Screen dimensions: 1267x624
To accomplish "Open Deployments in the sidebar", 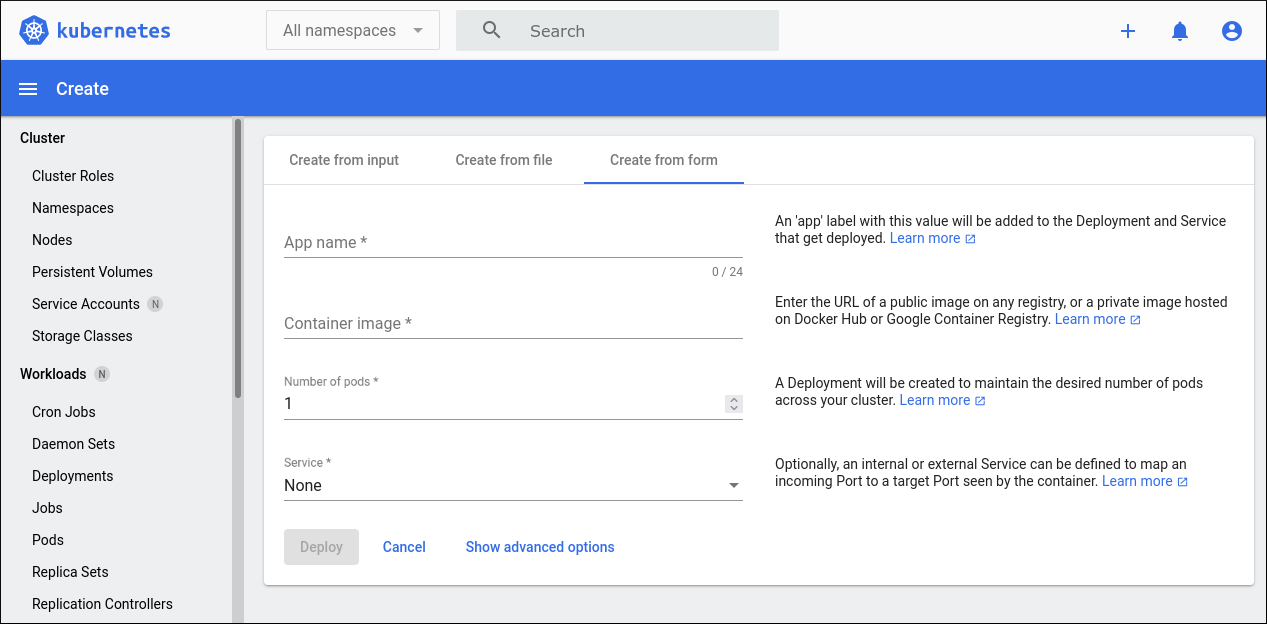I will coord(73,476).
